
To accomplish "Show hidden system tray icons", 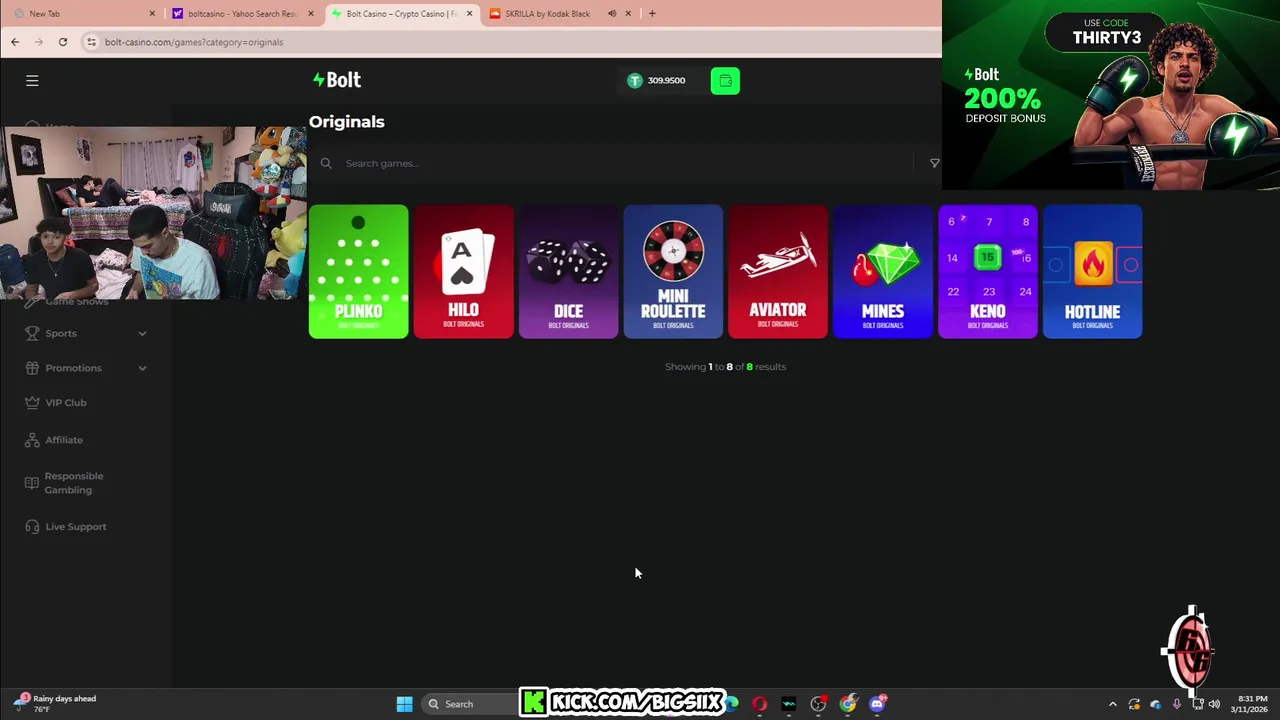I will 1112,704.
